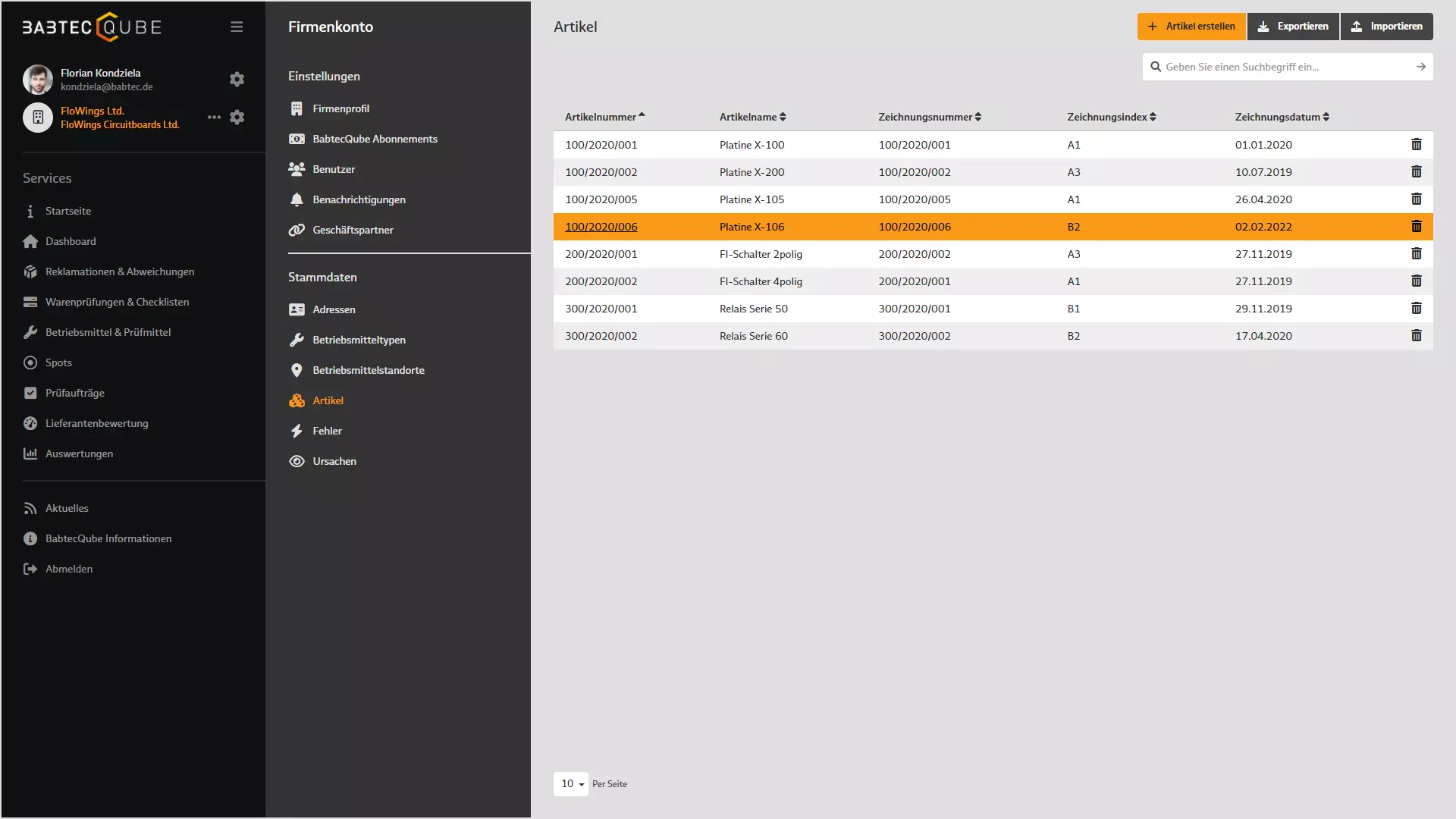Click trash icon for article 100/2020/005

pos(1416,199)
